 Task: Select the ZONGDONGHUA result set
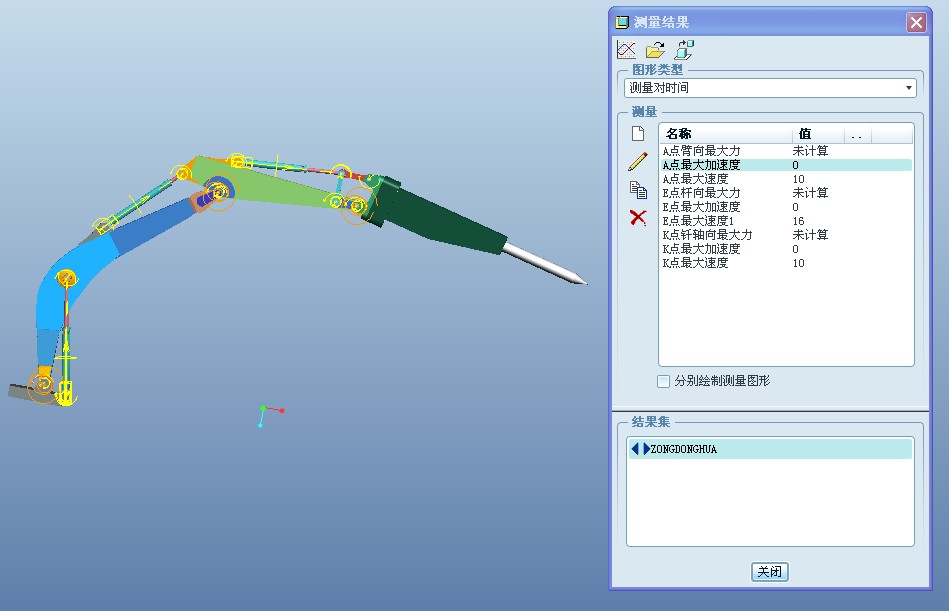pos(770,449)
